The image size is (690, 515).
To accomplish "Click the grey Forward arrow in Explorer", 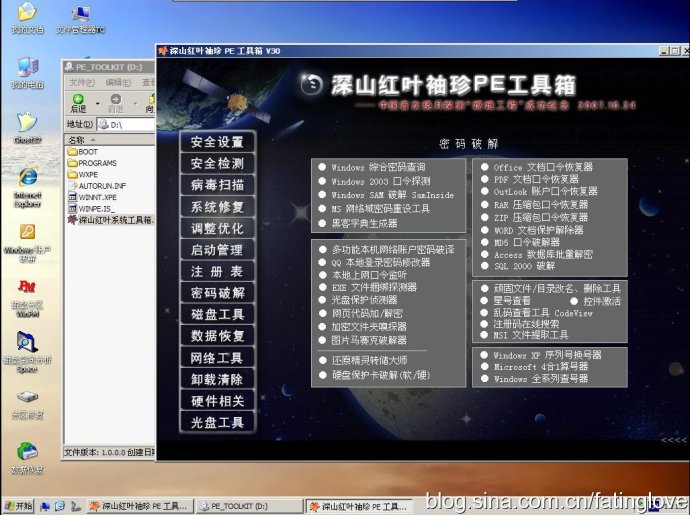I will click(116, 103).
